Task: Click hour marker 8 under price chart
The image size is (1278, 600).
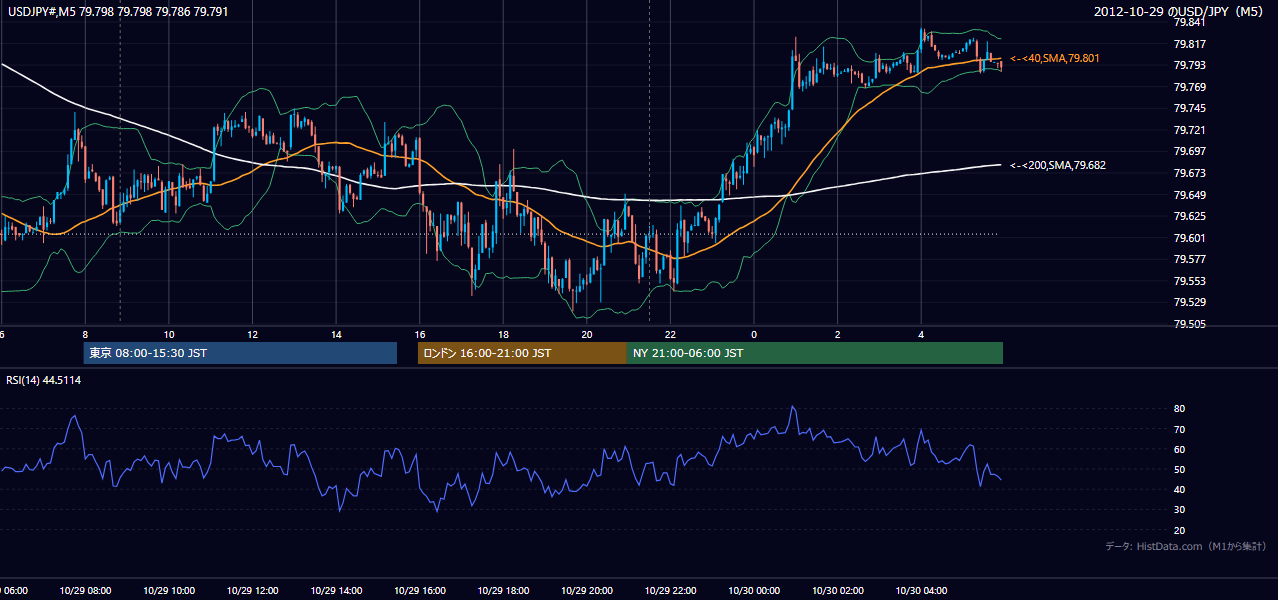Action: (x=85, y=335)
